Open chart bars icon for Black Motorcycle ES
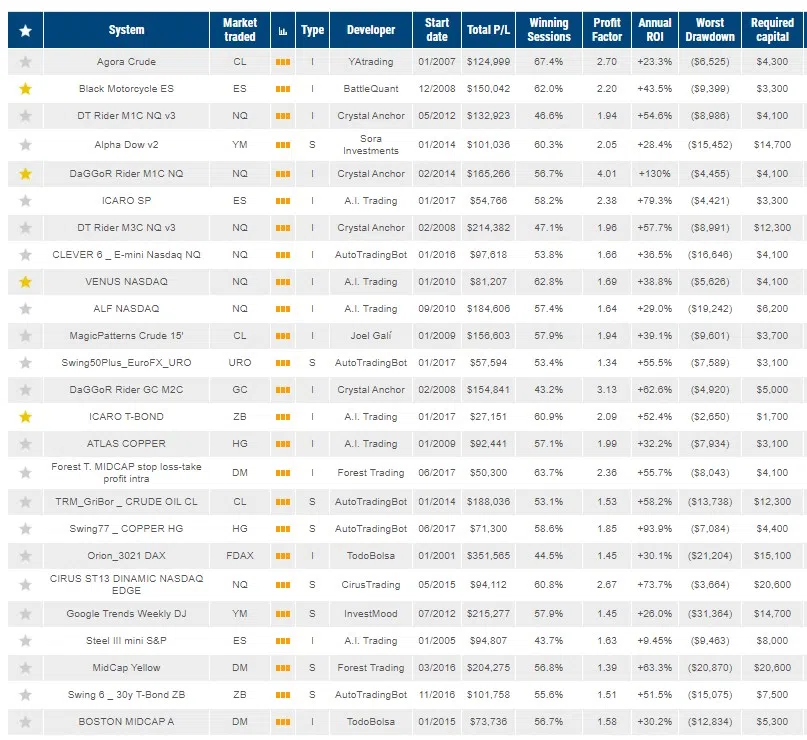 point(283,89)
